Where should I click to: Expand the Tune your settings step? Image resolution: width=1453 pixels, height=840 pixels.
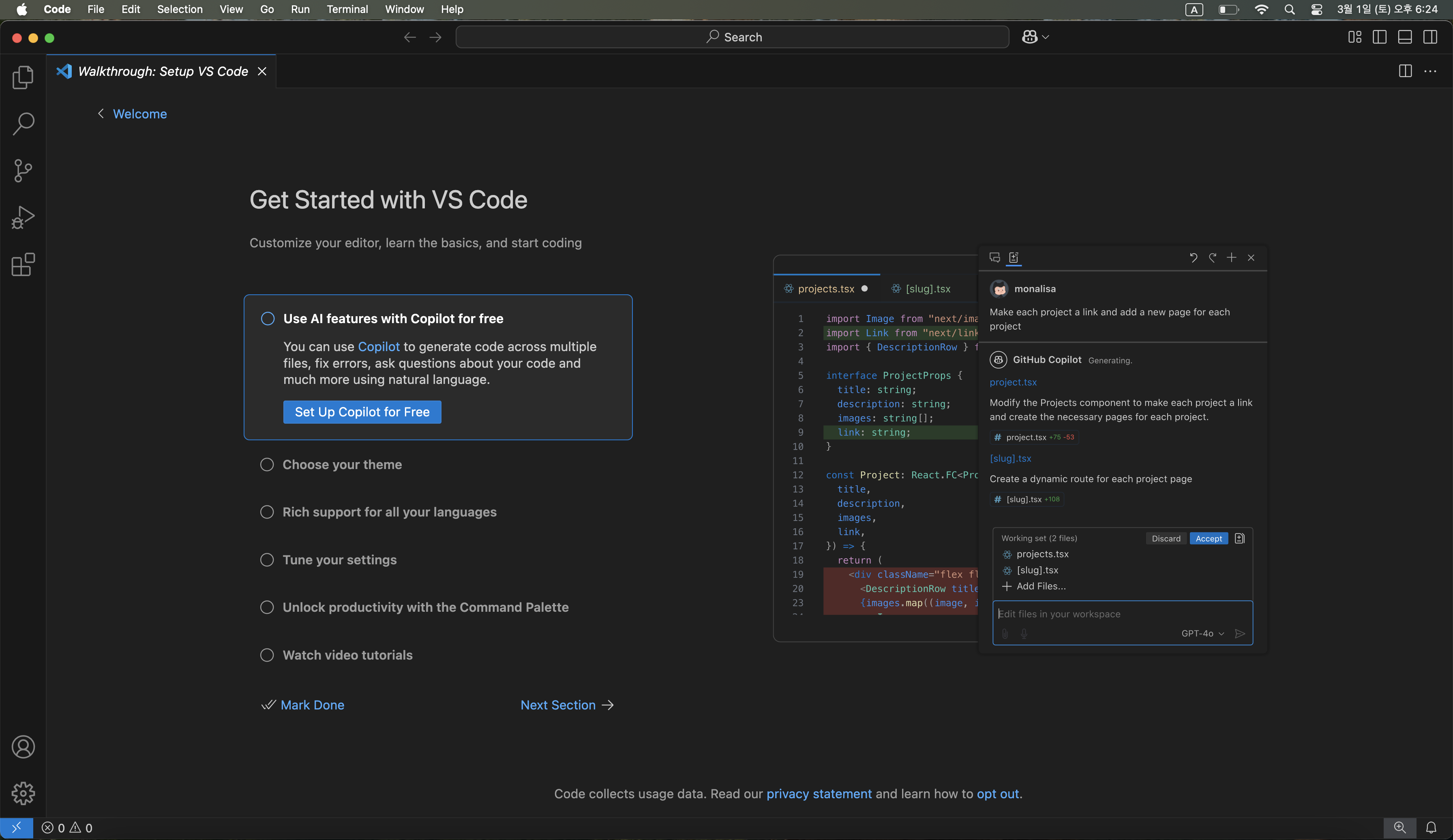(340, 559)
